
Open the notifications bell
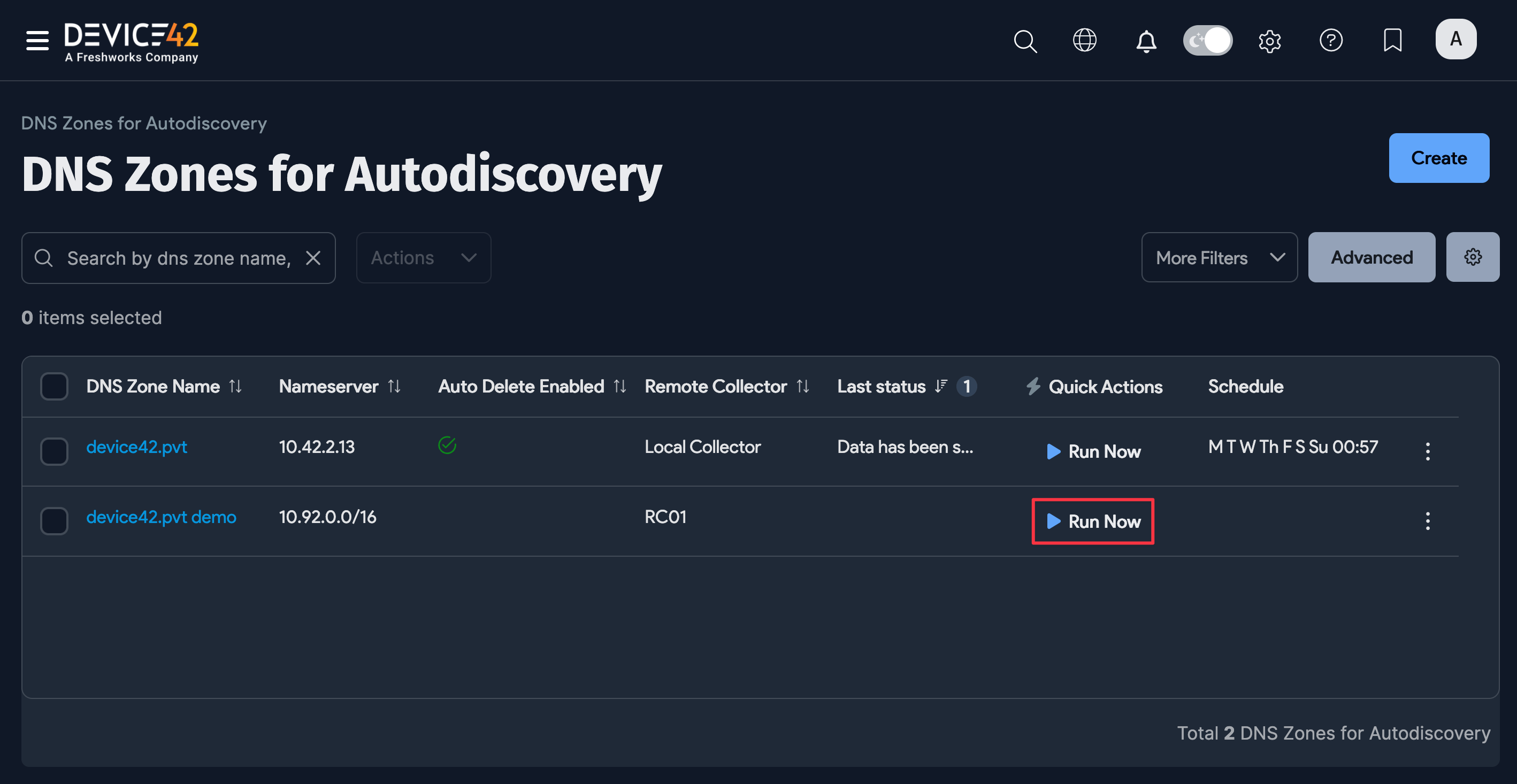click(x=1146, y=41)
